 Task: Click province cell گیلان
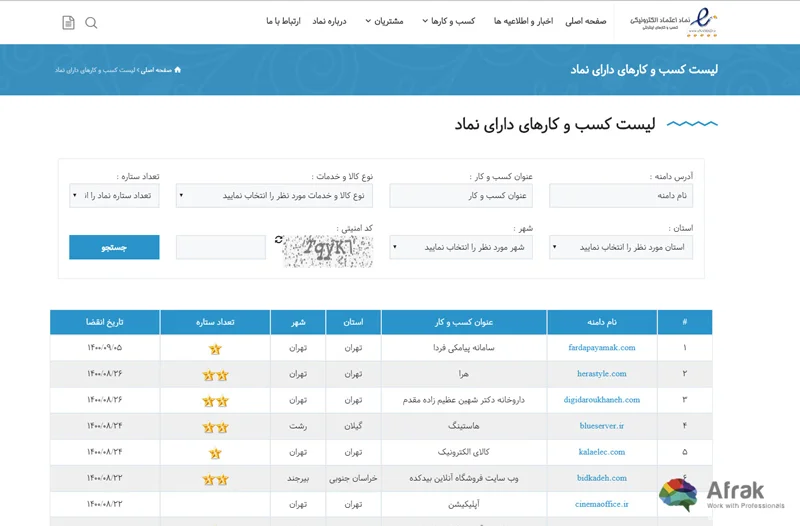pos(353,425)
